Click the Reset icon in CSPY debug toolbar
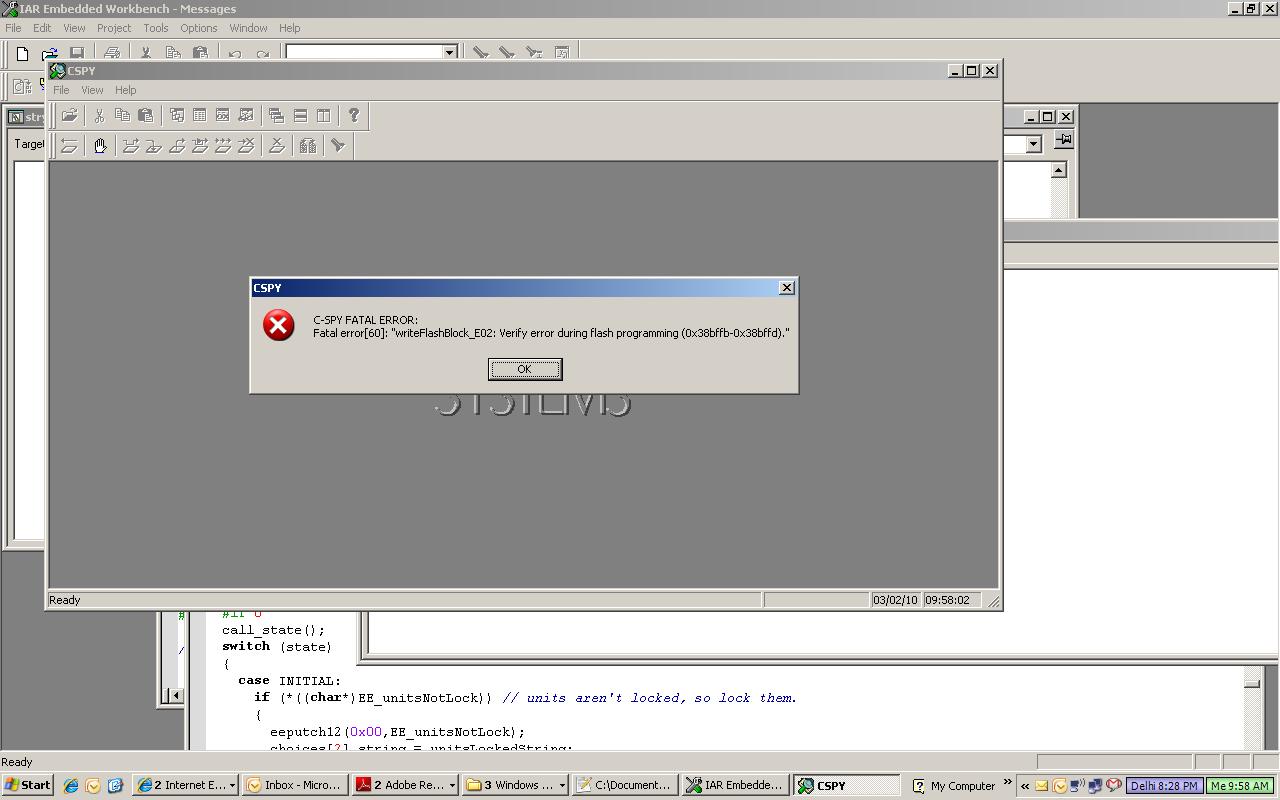This screenshot has width=1280, height=800. coord(69,146)
